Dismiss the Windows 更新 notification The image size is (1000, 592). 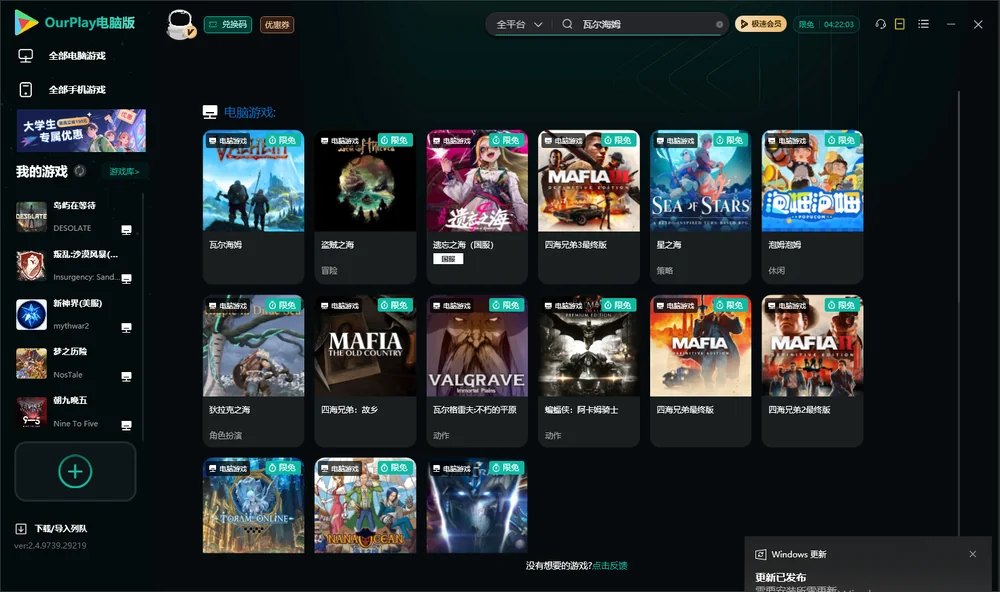pos(973,554)
